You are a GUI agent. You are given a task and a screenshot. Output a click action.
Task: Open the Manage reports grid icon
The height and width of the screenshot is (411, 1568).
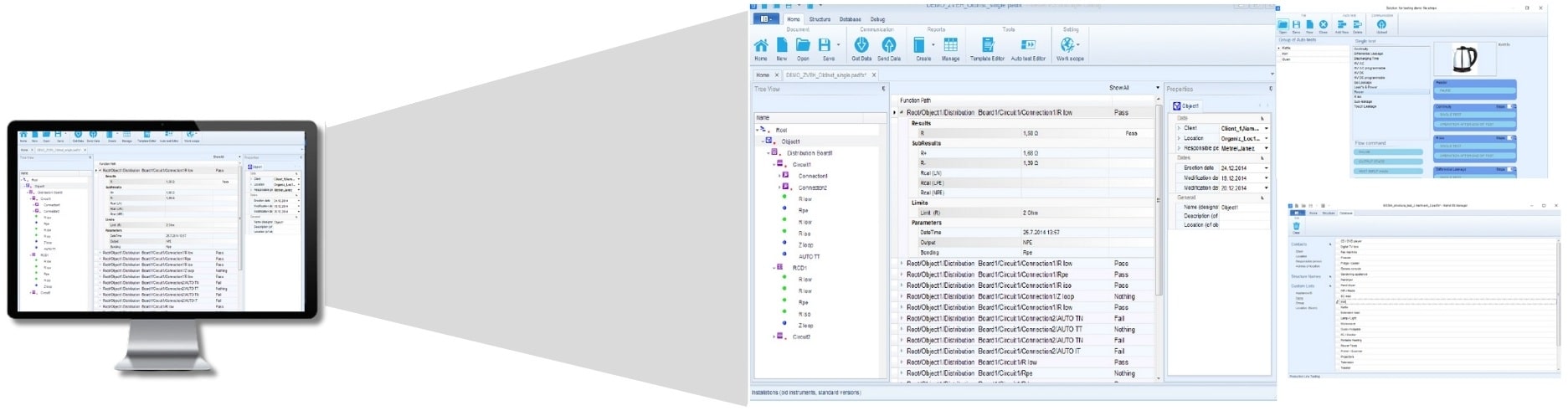(x=950, y=45)
